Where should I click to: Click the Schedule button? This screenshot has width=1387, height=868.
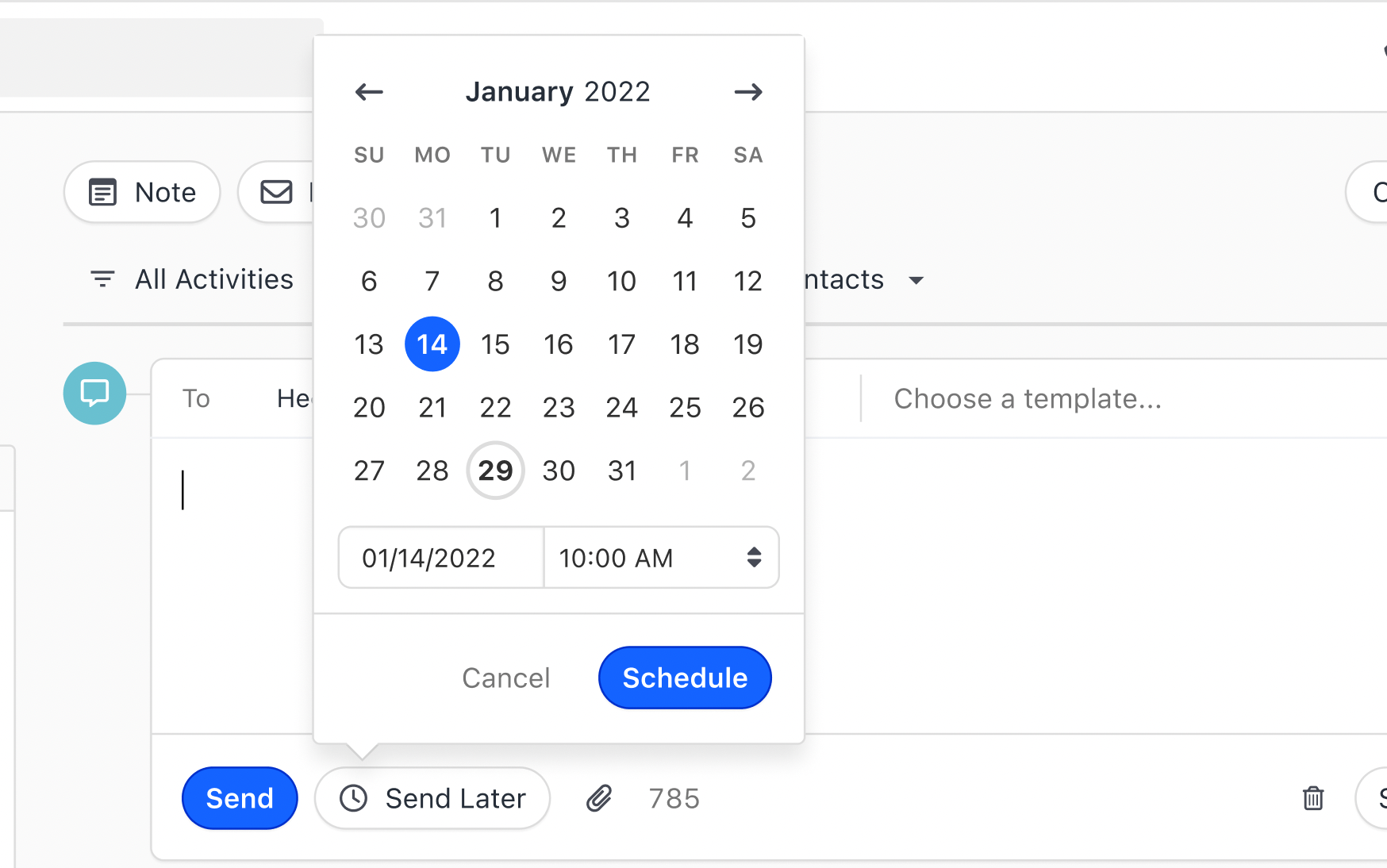click(x=685, y=678)
